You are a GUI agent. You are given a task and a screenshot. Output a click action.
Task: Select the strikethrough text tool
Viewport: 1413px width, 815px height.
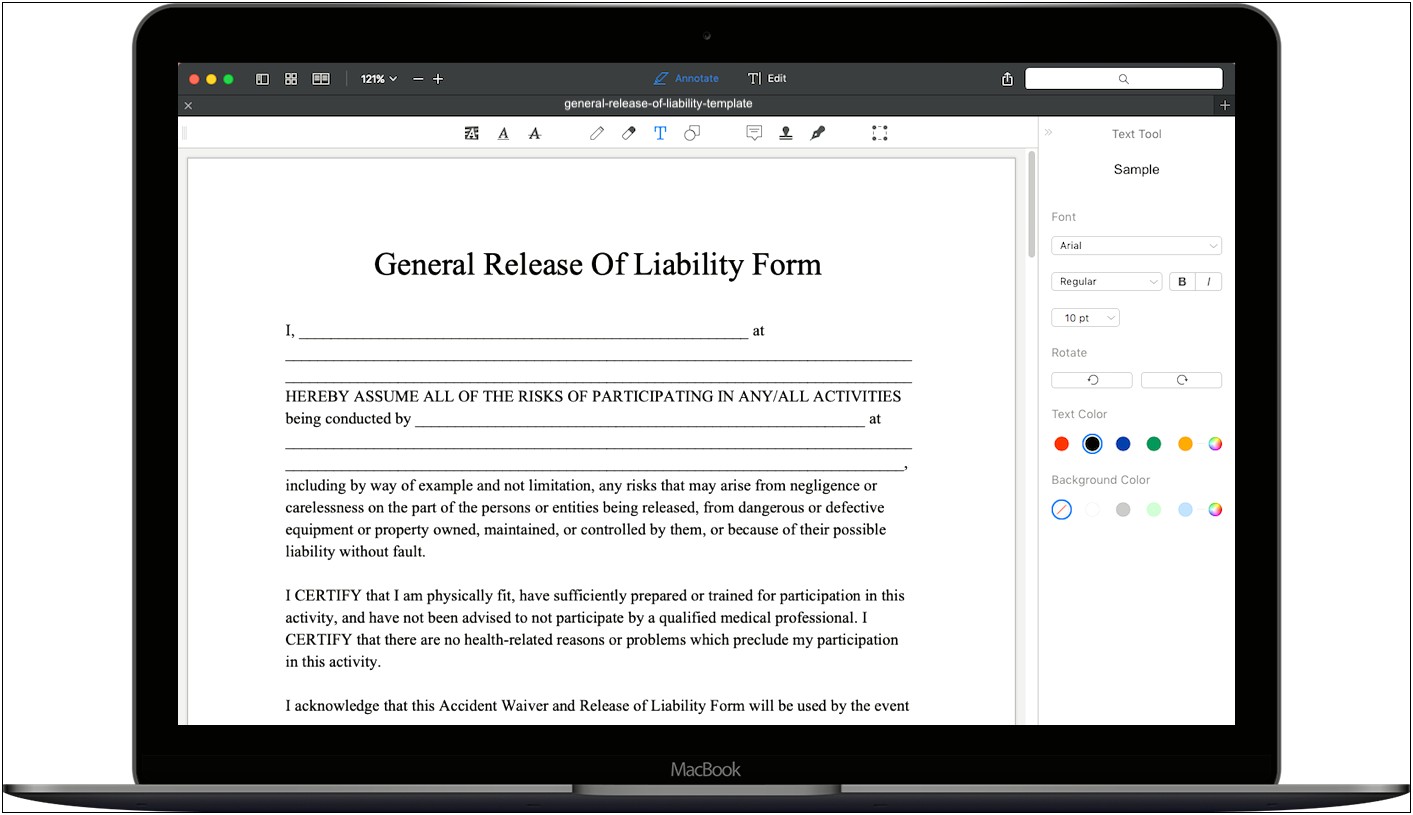click(x=534, y=133)
